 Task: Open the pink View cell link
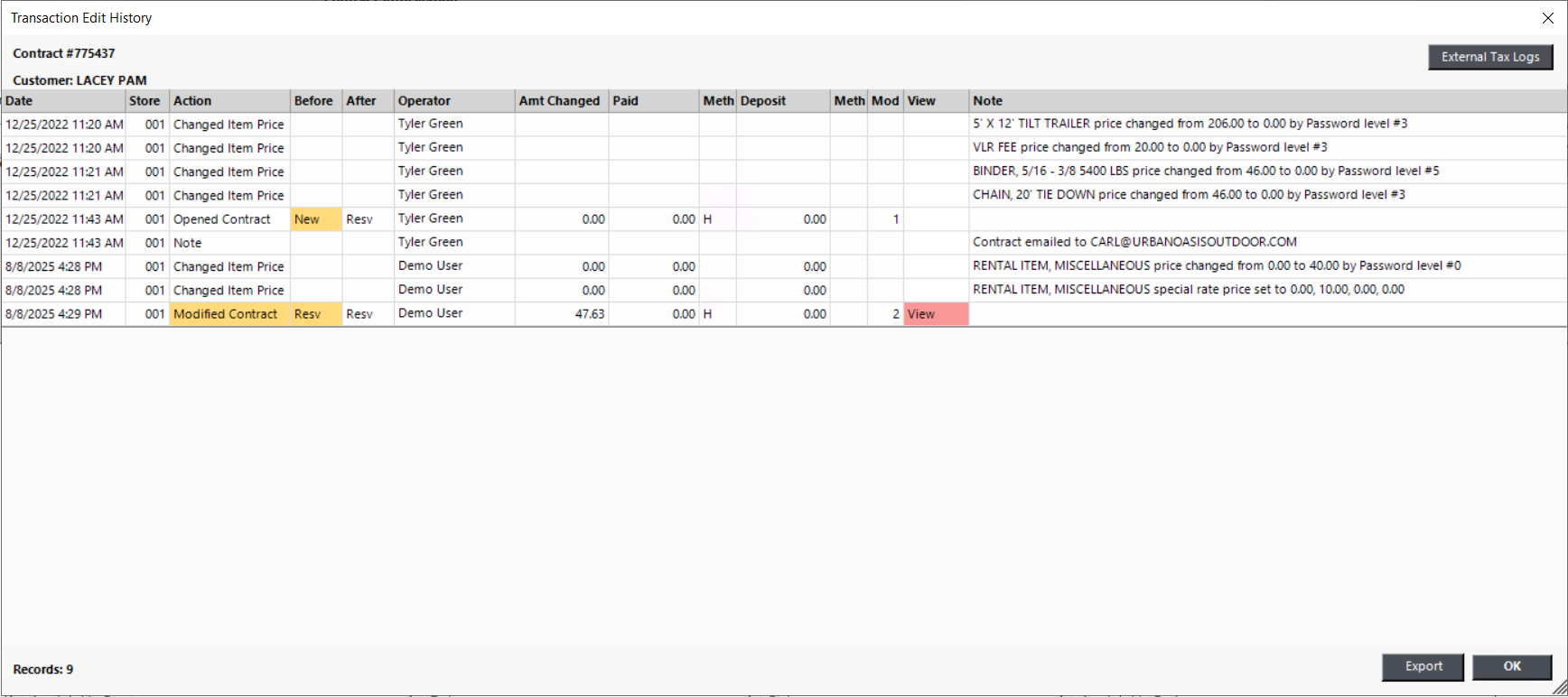934,314
